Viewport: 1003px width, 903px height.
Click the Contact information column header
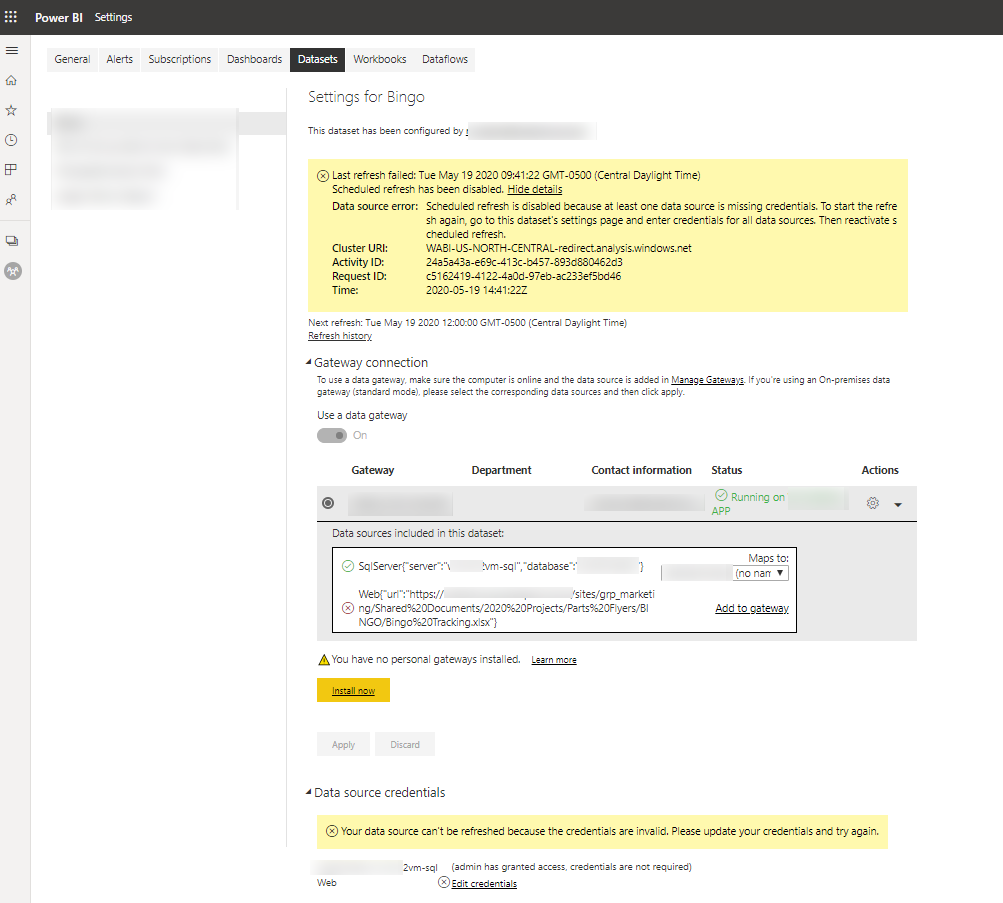point(642,470)
